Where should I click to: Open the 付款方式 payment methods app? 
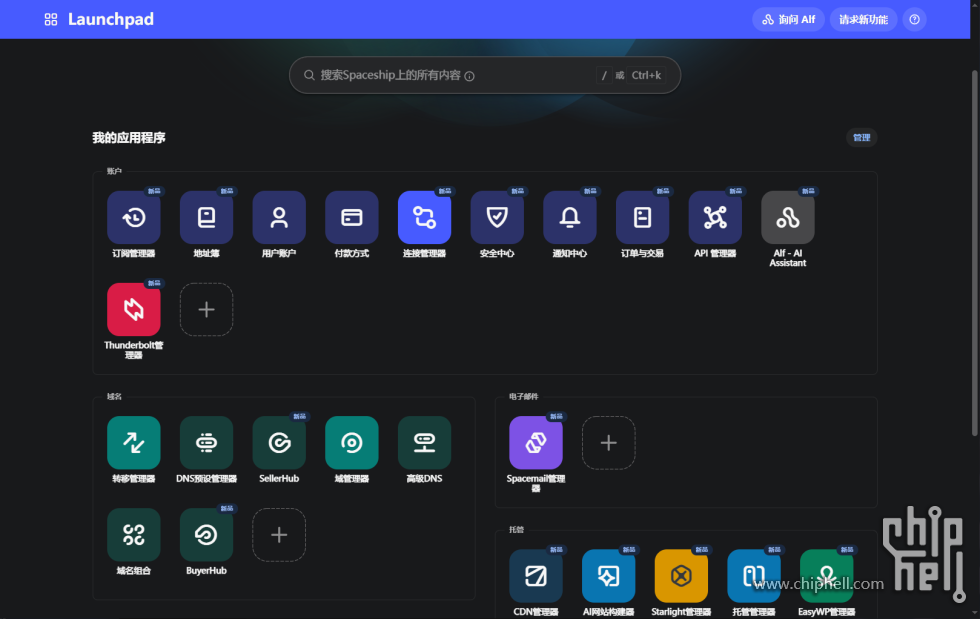(x=352, y=218)
